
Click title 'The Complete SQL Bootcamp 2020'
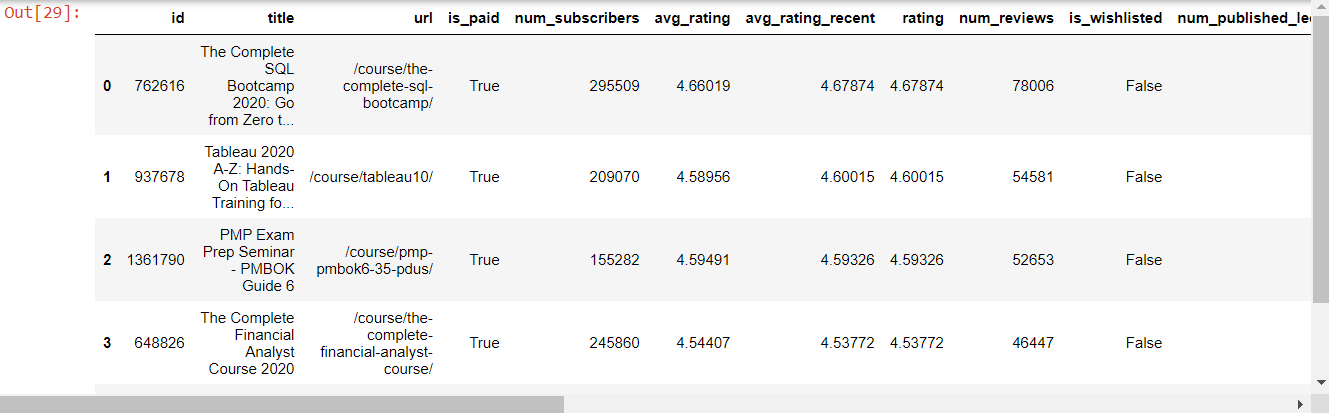(x=248, y=86)
